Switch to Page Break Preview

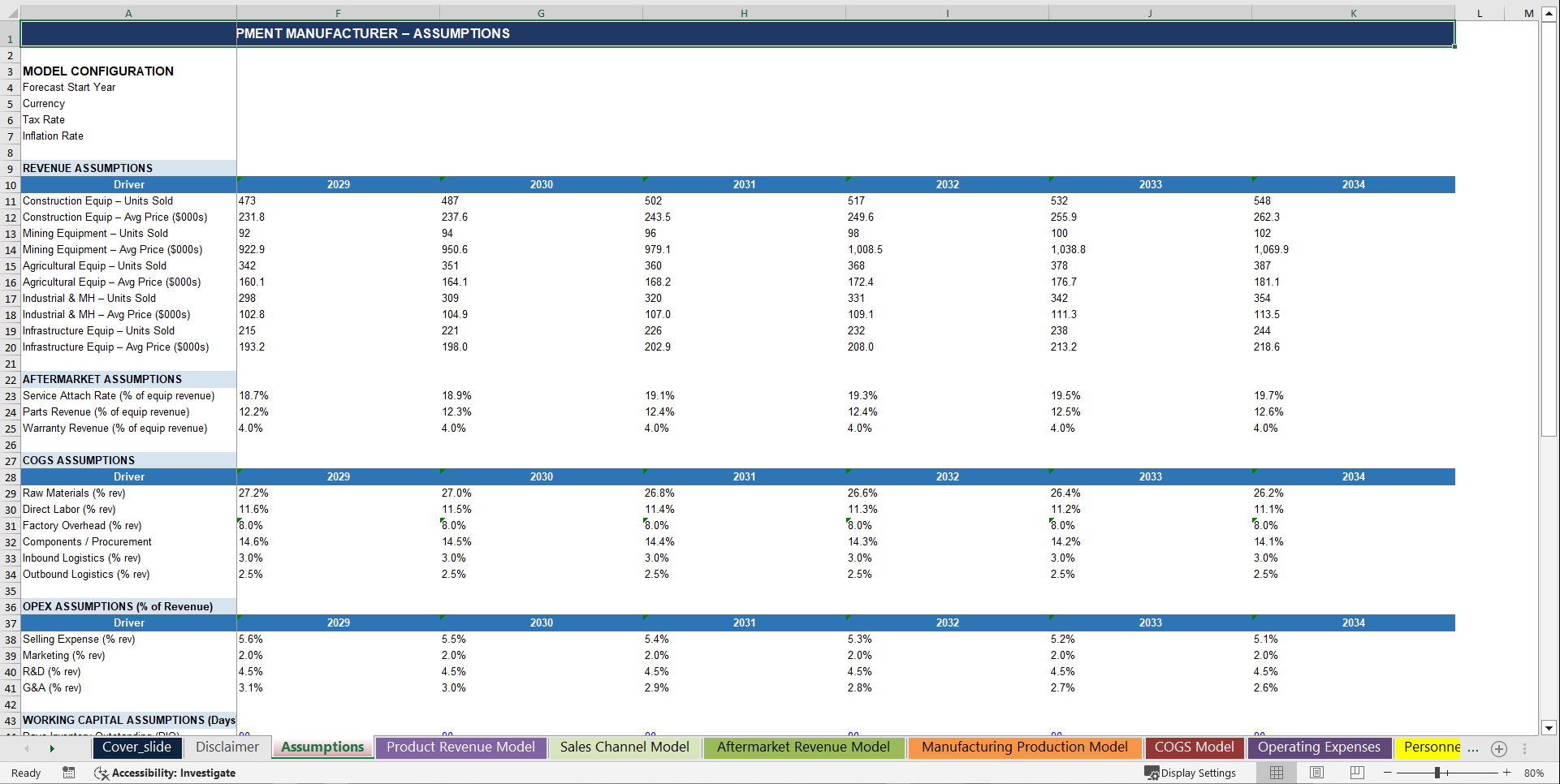click(1356, 773)
